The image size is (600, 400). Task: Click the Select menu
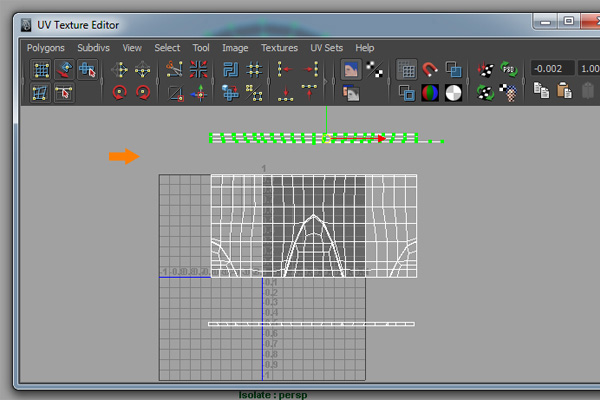click(x=167, y=47)
